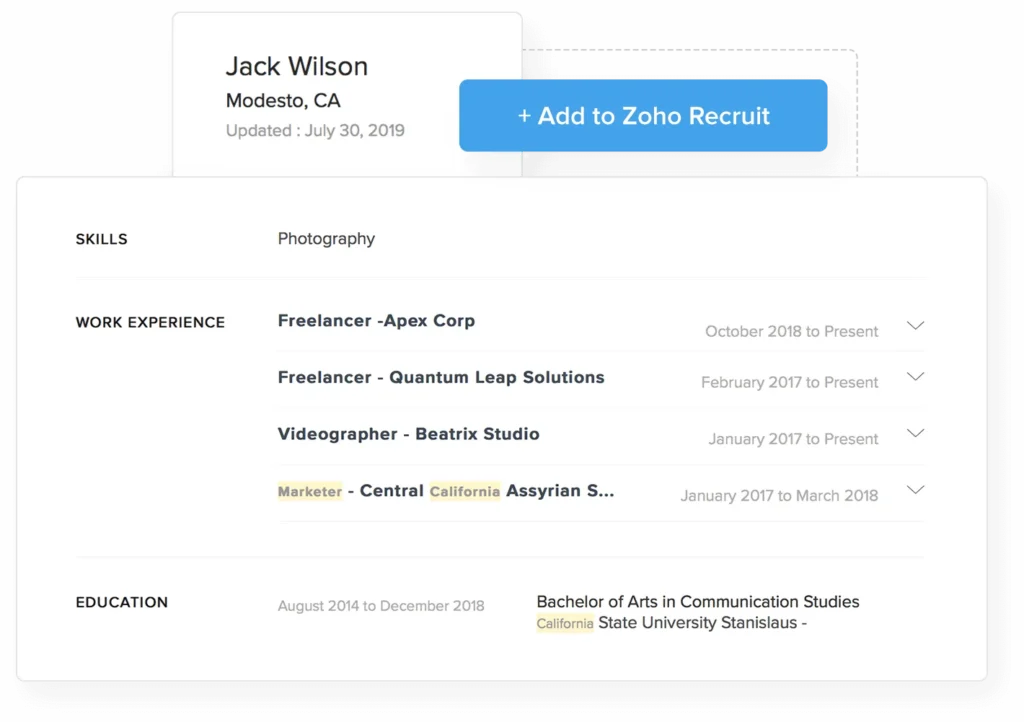The image size is (1024, 722).
Task: Click the EDUCATION section label
Action: (121, 603)
